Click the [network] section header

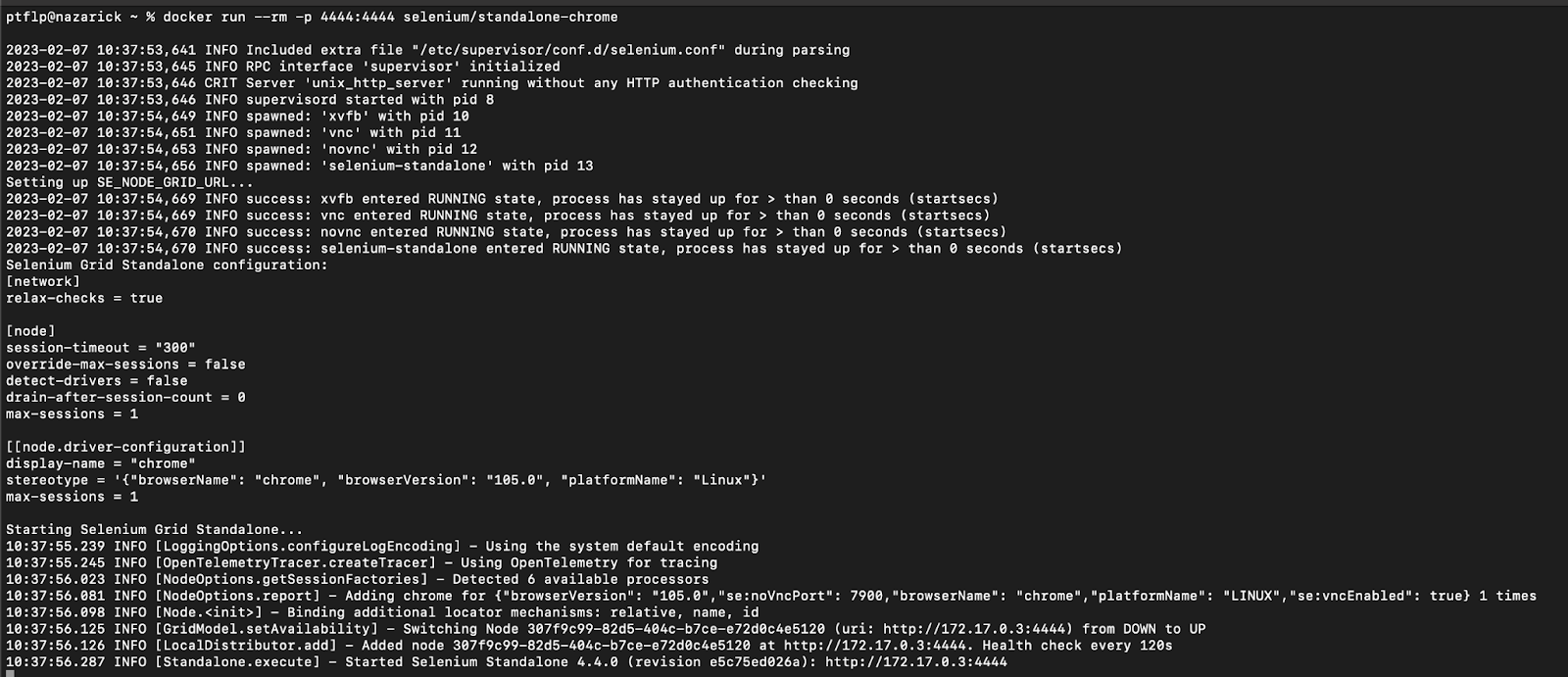[43, 281]
